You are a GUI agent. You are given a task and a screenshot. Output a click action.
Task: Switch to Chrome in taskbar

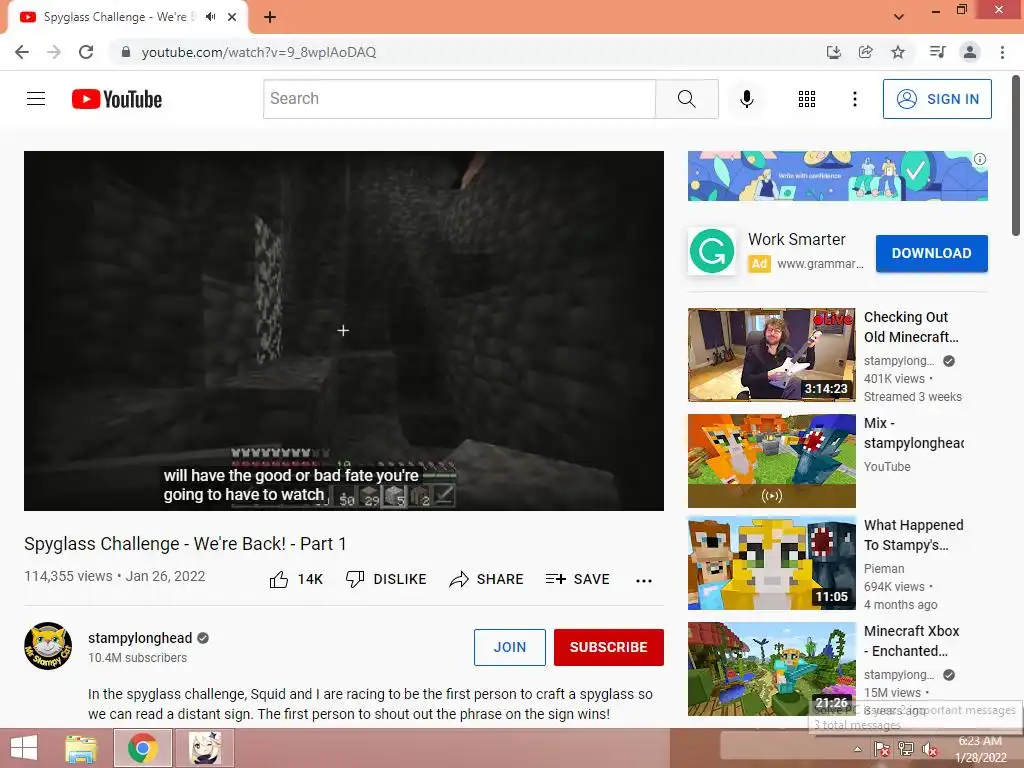[x=143, y=748]
